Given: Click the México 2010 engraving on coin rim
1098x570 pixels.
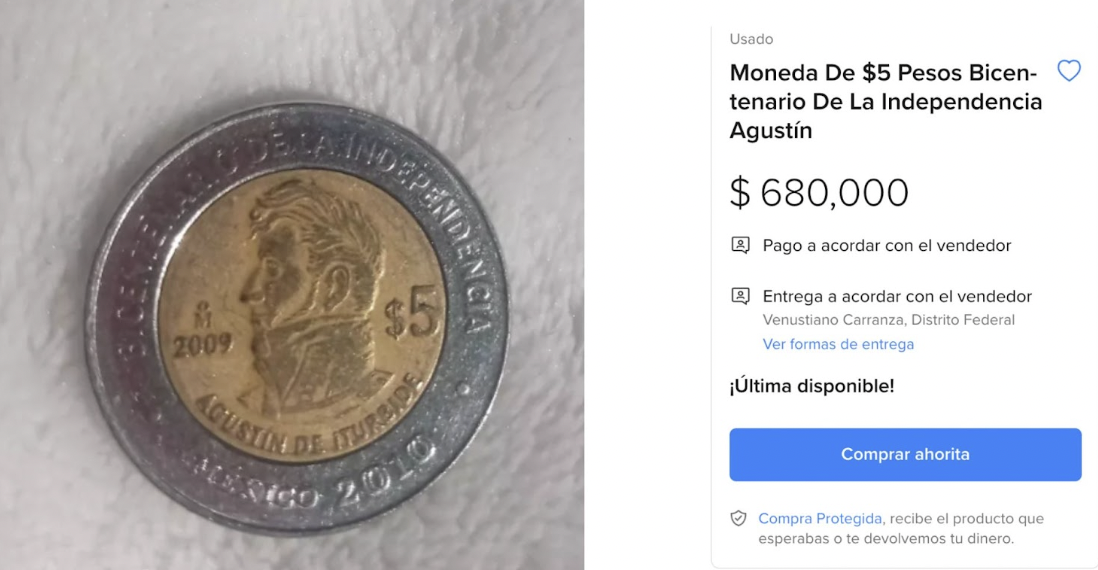Looking at the screenshot, I should (x=307, y=478).
